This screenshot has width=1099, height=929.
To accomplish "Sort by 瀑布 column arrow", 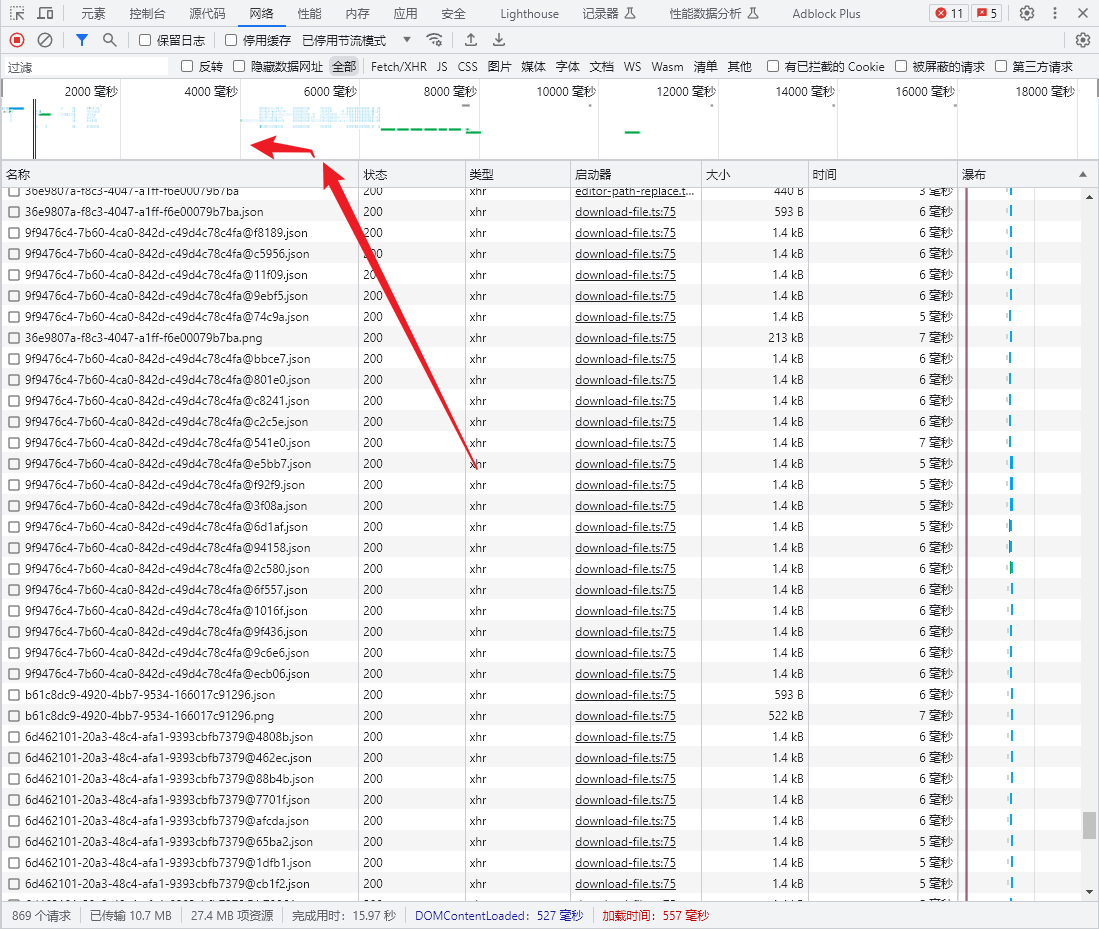I will [1083, 174].
